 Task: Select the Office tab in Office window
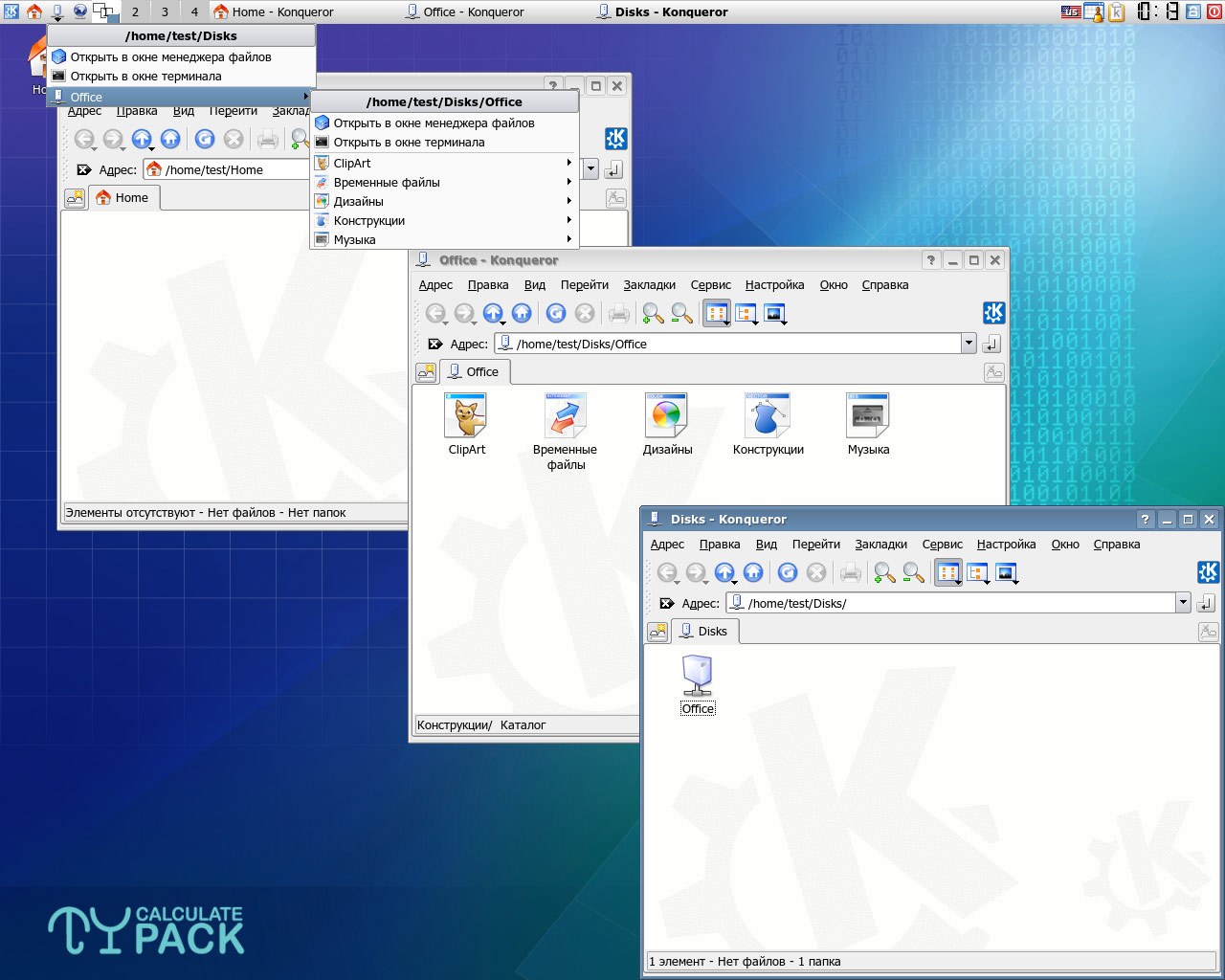[x=474, y=371]
